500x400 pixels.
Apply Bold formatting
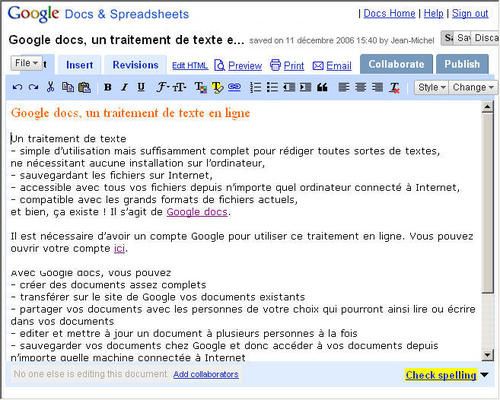(x=108, y=87)
